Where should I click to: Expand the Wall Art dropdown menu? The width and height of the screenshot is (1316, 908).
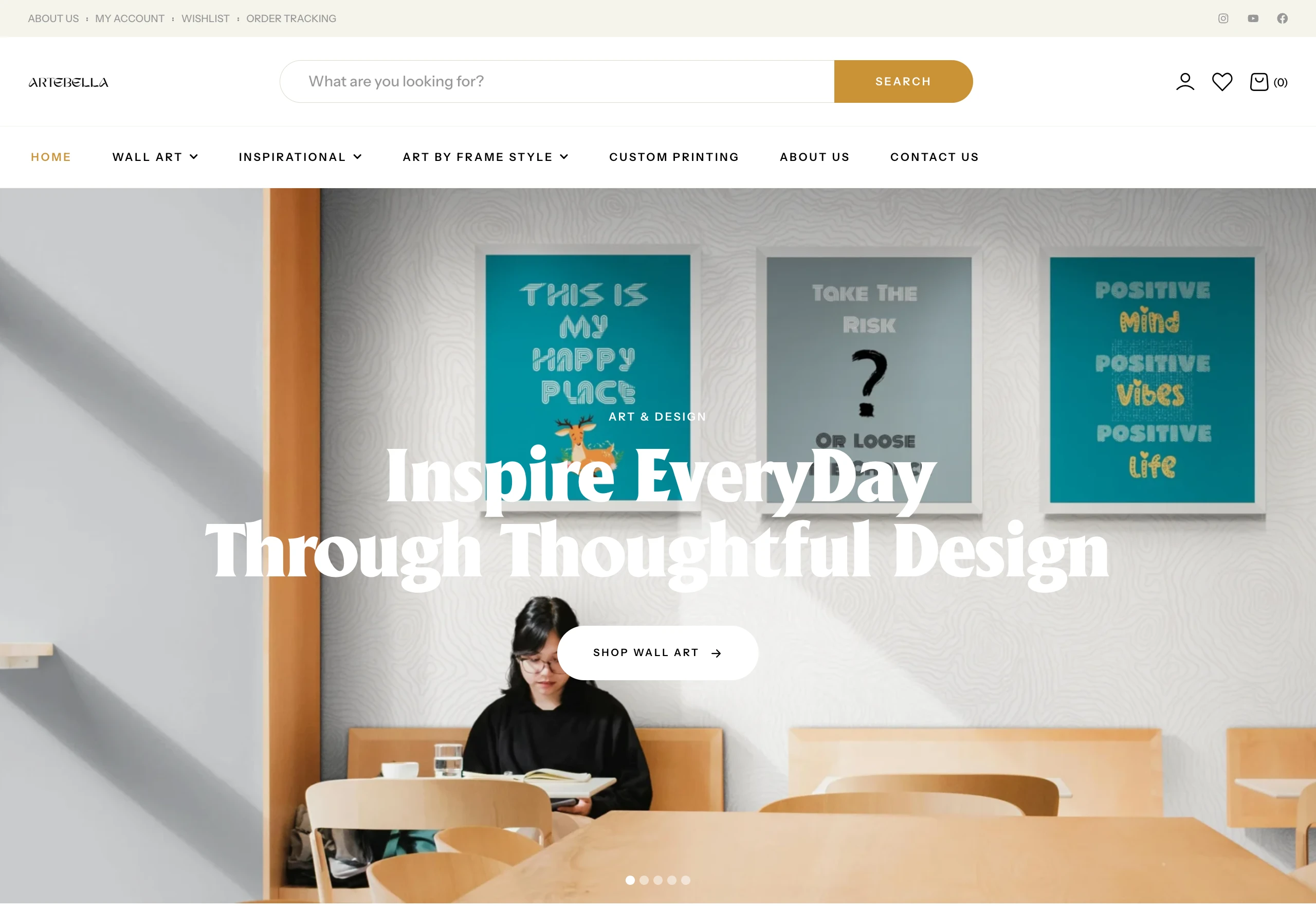[x=155, y=157]
